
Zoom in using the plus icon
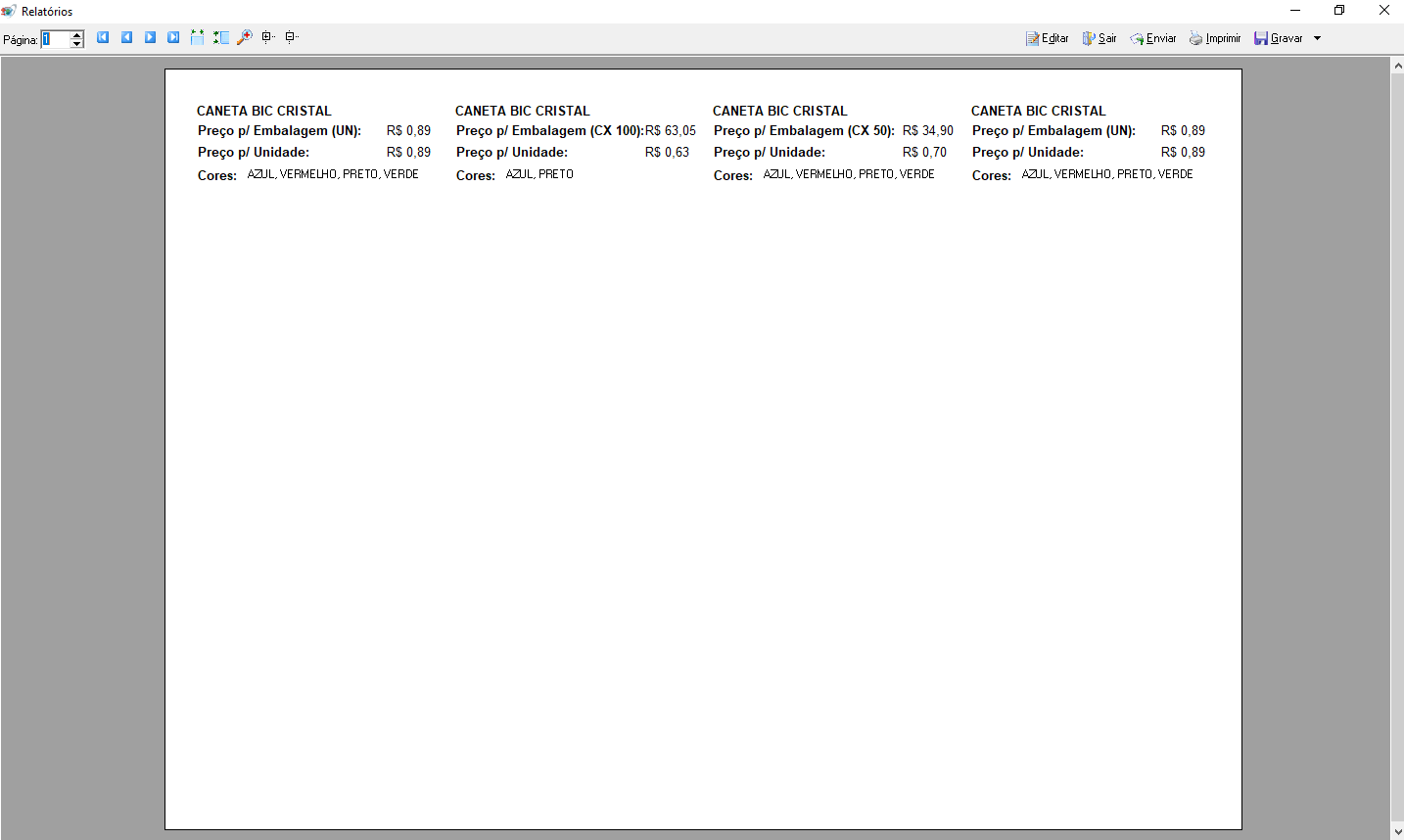tap(267, 37)
